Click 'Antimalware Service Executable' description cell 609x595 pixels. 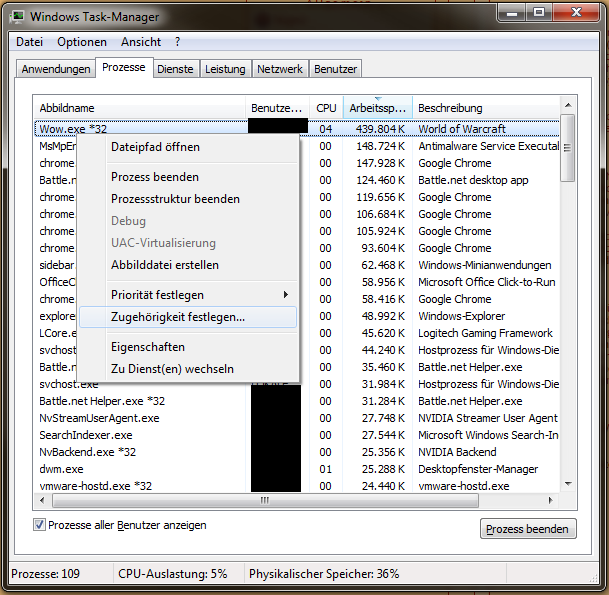tap(489, 146)
